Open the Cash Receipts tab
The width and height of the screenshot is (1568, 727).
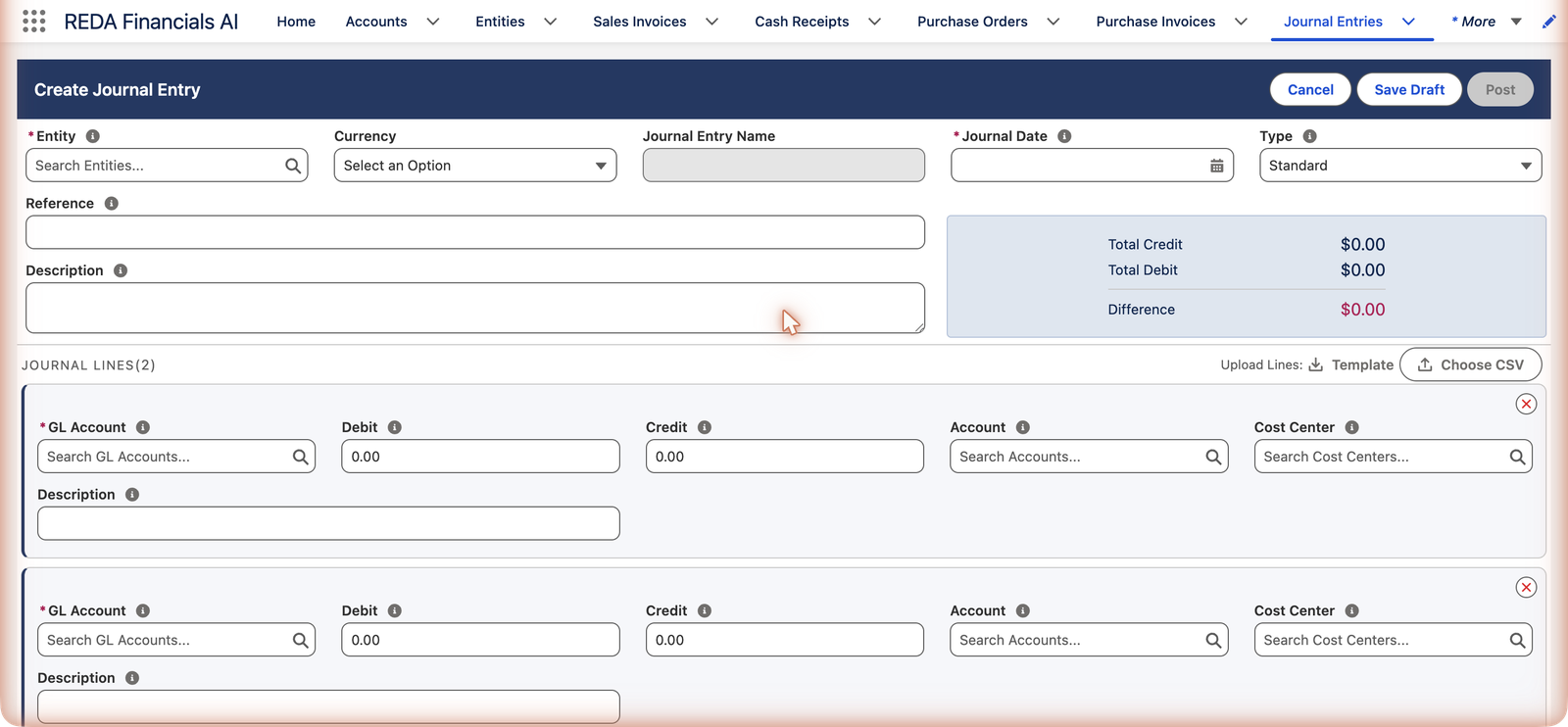pyautogui.click(x=802, y=22)
